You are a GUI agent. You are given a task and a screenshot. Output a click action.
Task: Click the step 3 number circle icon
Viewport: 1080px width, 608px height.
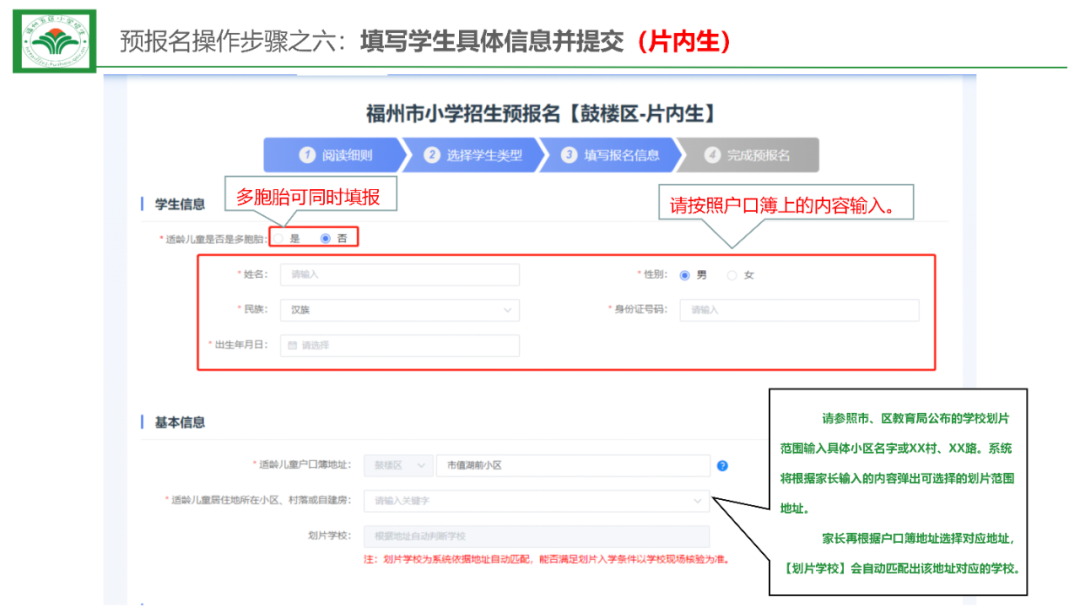click(569, 155)
